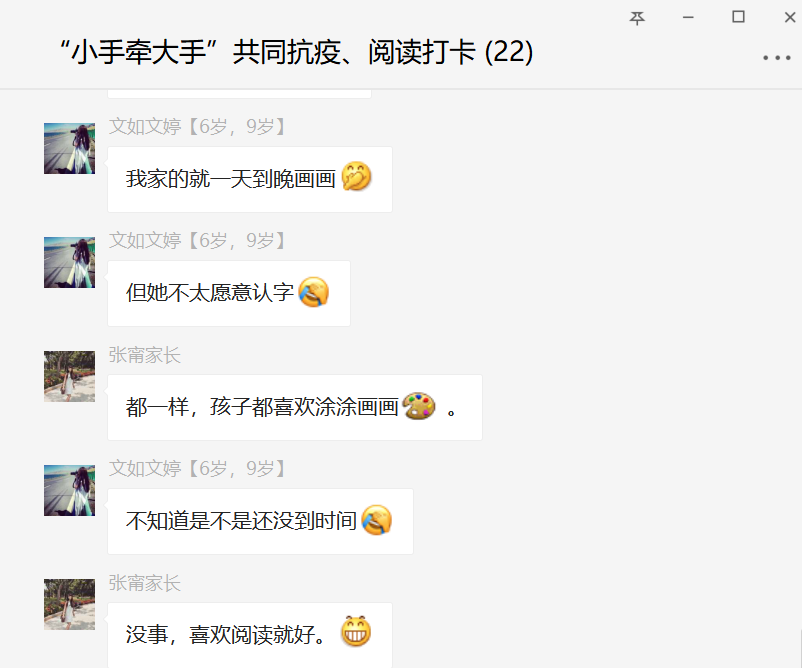Click the paint palette emoji
Viewport: 802px width, 668px height.
[x=419, y=406]
